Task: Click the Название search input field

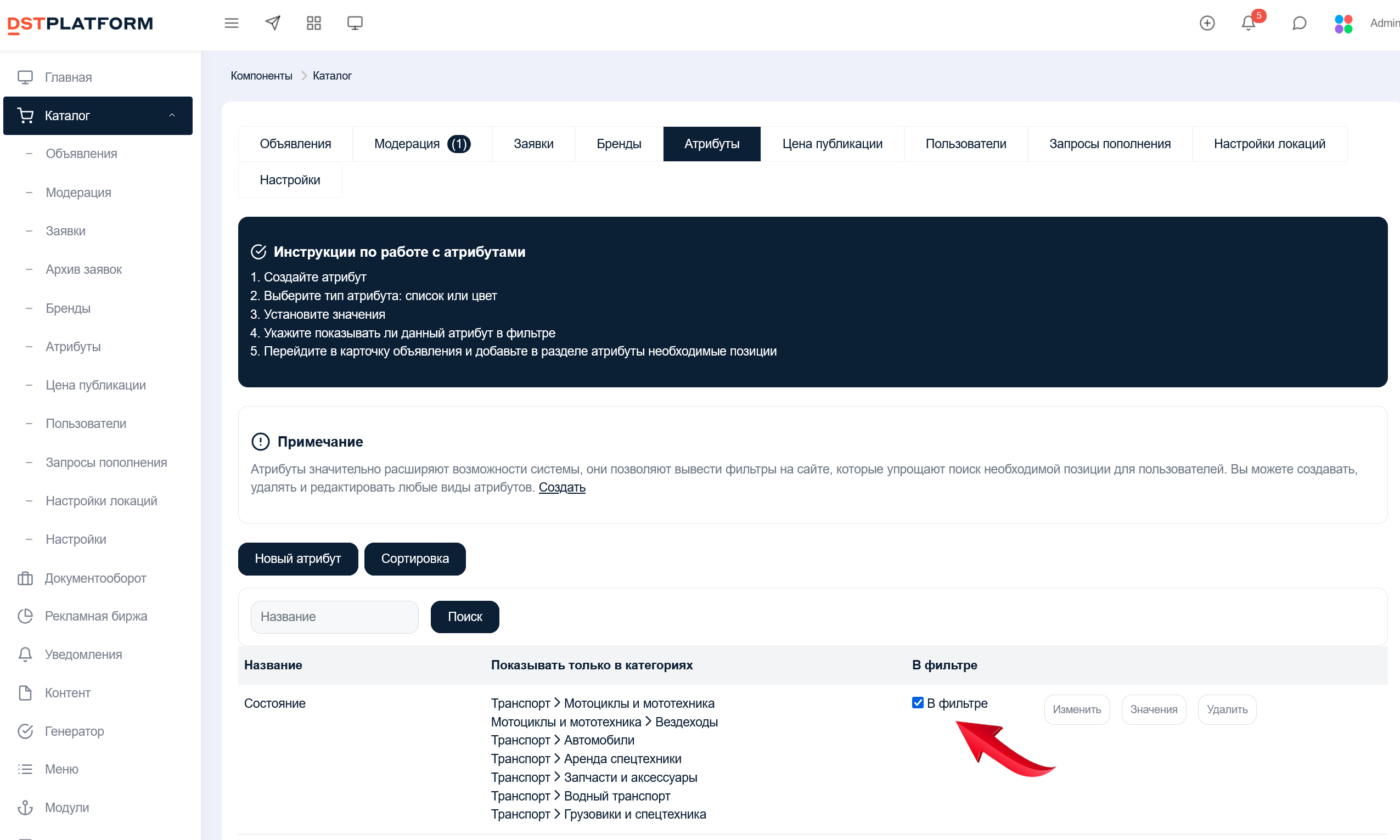Action: (334, 616)
